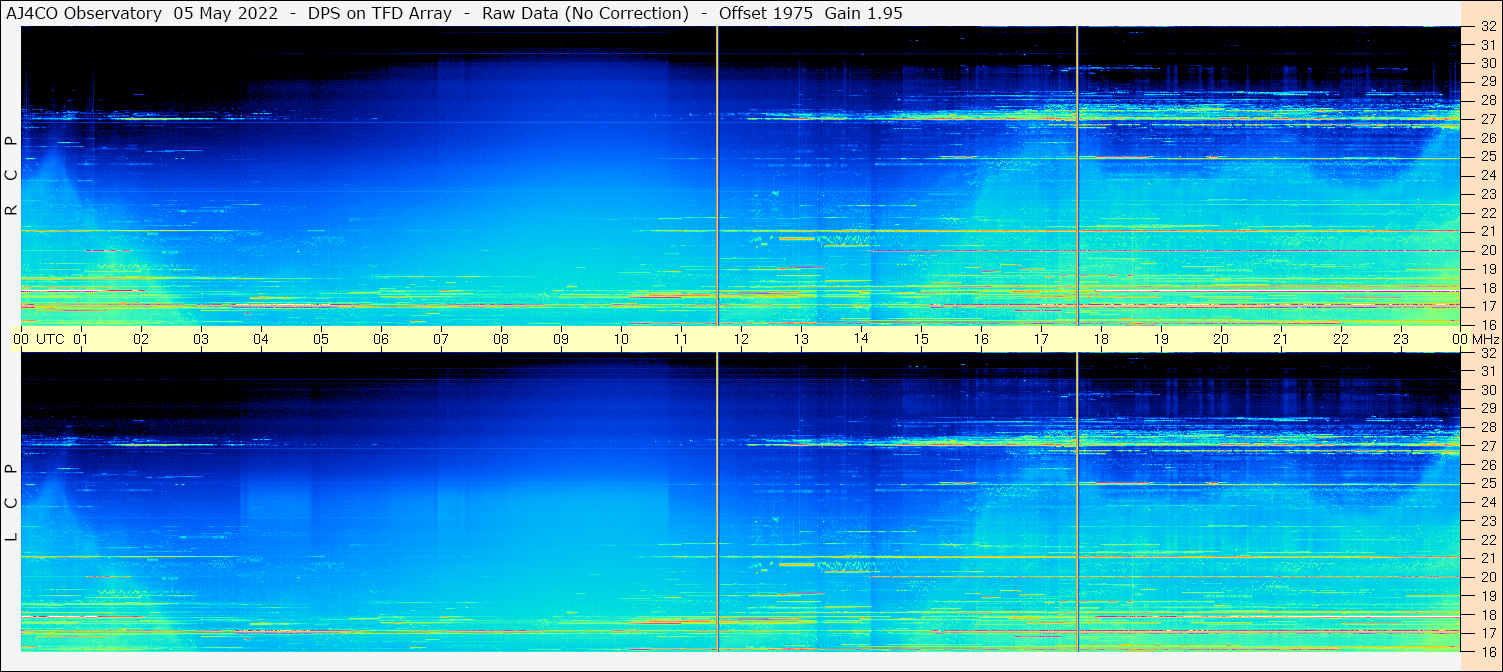Select hour tick "23" on UTC axis
The width and height of the screenshot is (1503, 672).
1401,339
